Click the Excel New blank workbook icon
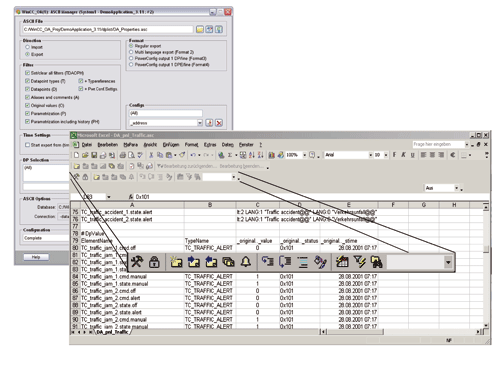The width and height of the screenshot is (500, 375). pos(77,155)
